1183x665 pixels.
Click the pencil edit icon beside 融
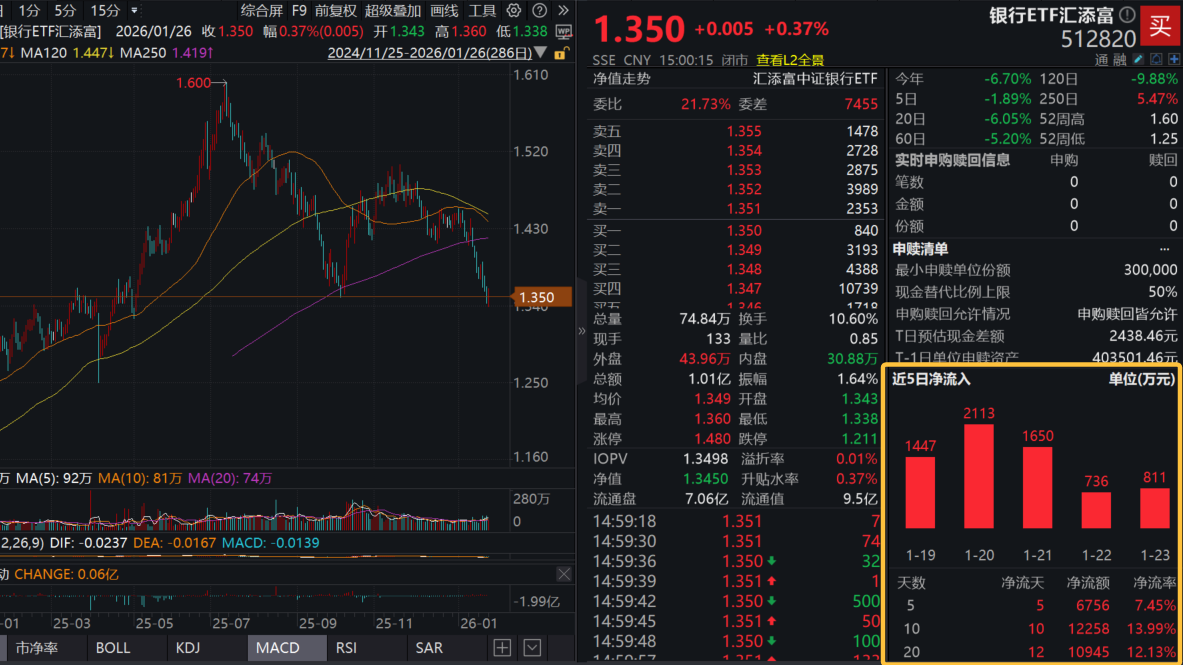[1138, 58]
